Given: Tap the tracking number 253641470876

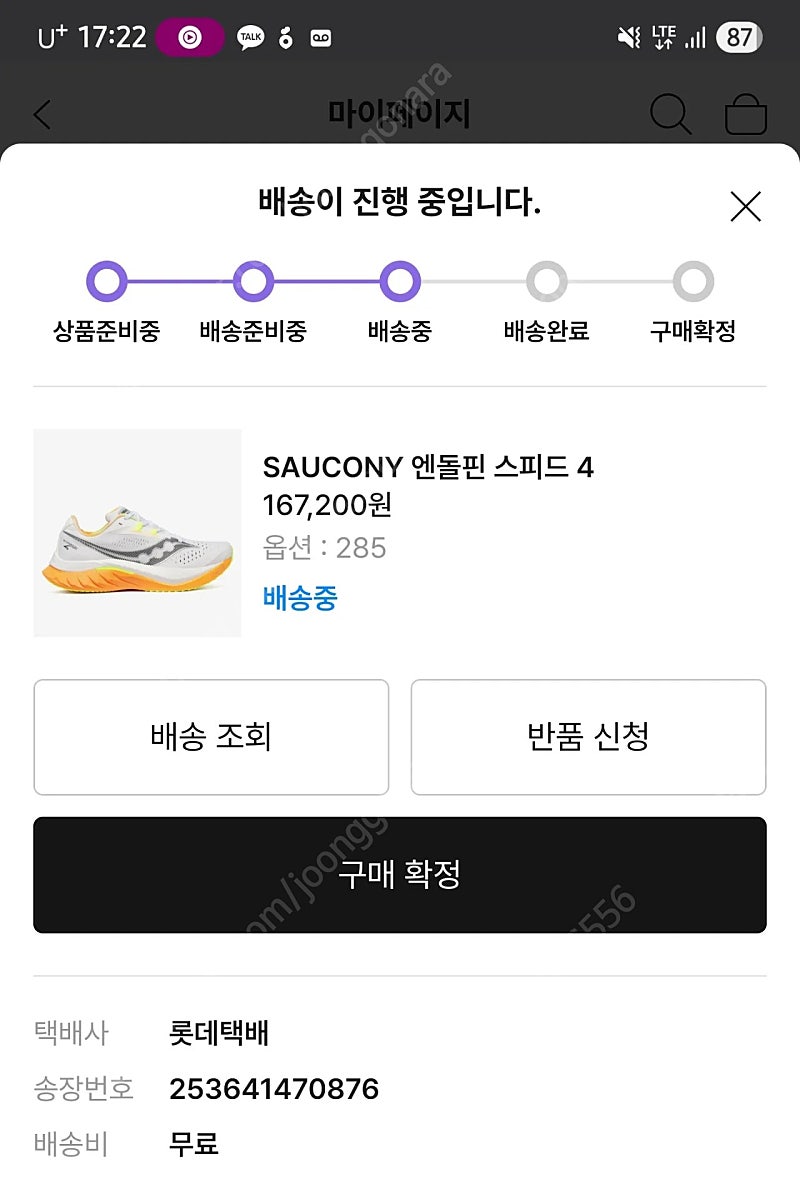Looking at the screenshot, I should pyautogui.click(x=274, y=1089).
